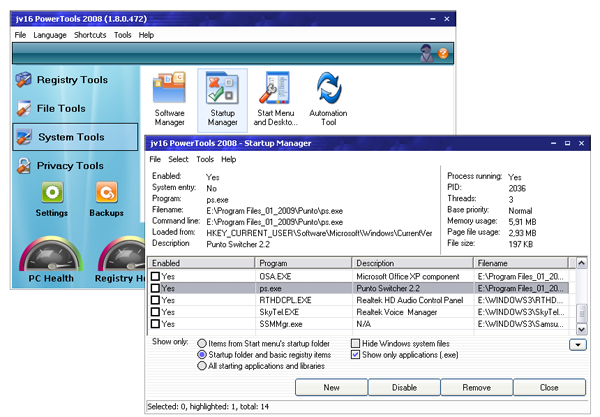Minimize the main PowerTools window
600x417 pixels.
click(x=433, y=19)
